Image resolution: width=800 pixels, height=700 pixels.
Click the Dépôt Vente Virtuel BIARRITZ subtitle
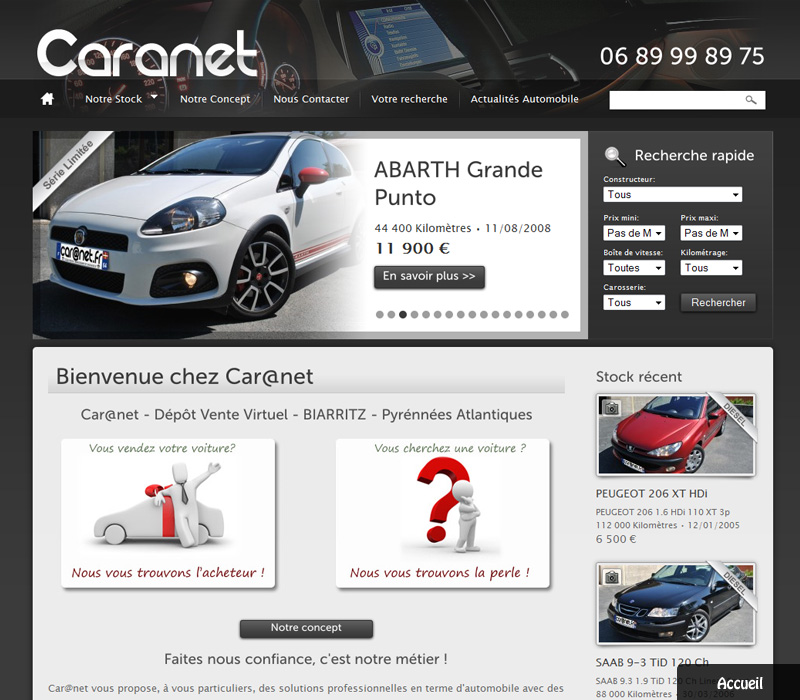click(x=306, y=414)
